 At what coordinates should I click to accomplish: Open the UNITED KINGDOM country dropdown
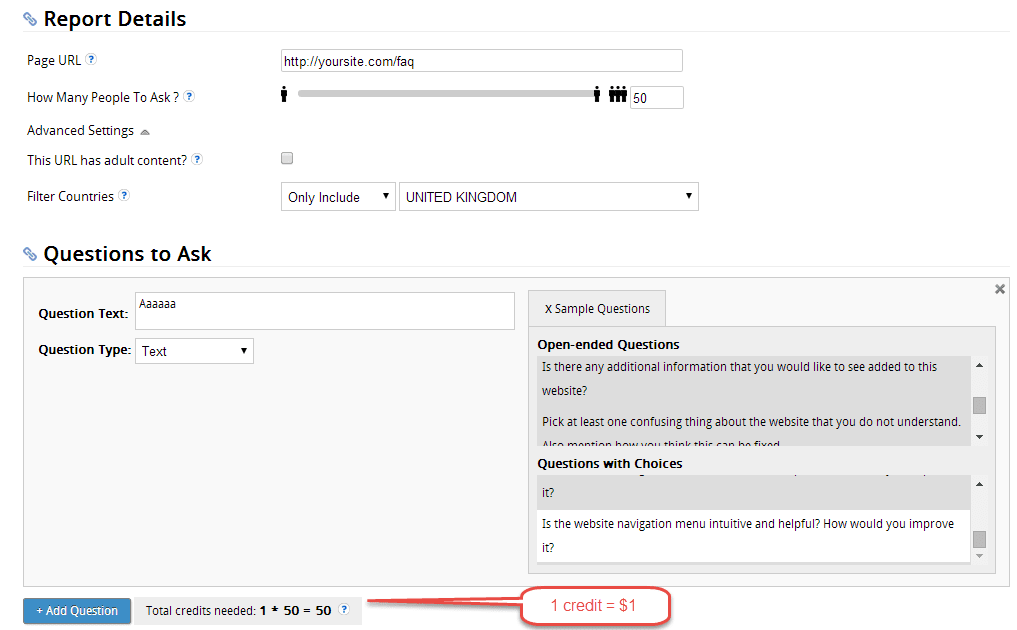(548, 196)
